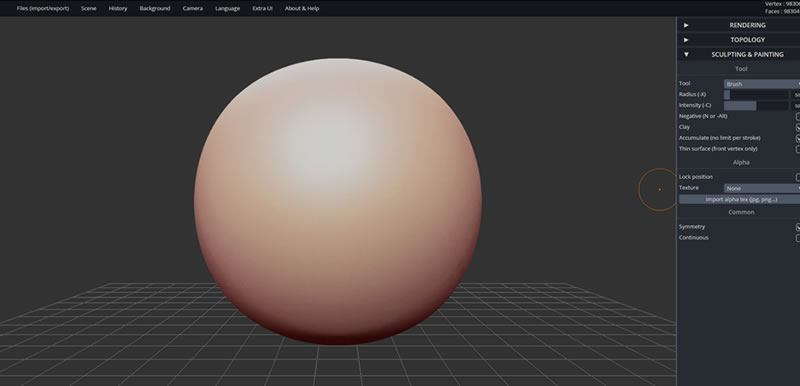This screenshot has width=800, height=386.
Task: Collapse the Sculpting & Painting section
Action: (x=739, y=54)
